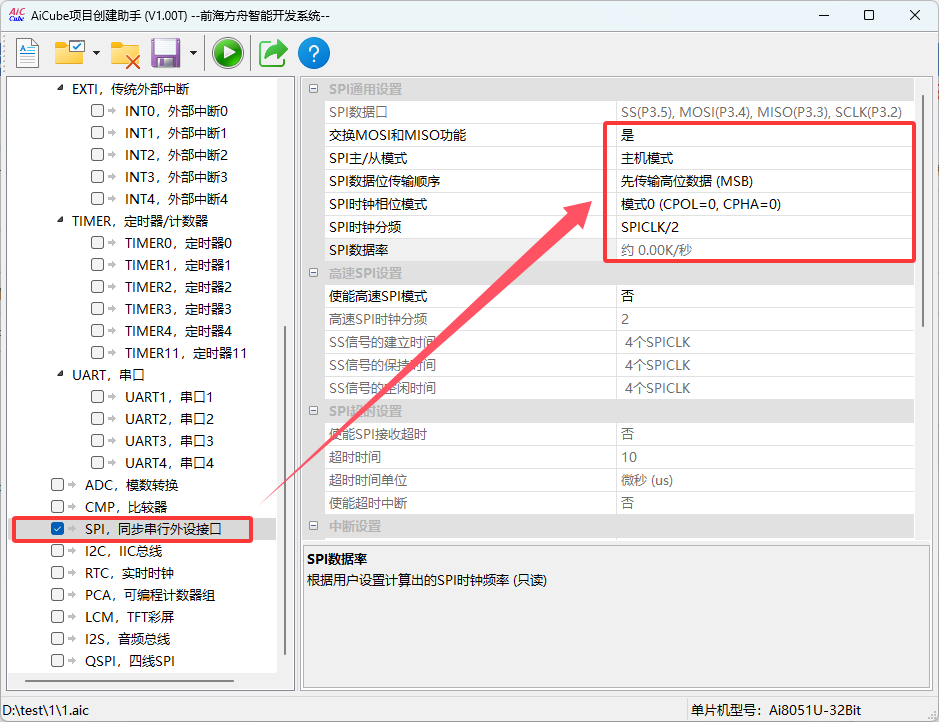Uncheck the SPI peripheral checkbox
Viewport: 939px width, 722px height.
(57, 529)
